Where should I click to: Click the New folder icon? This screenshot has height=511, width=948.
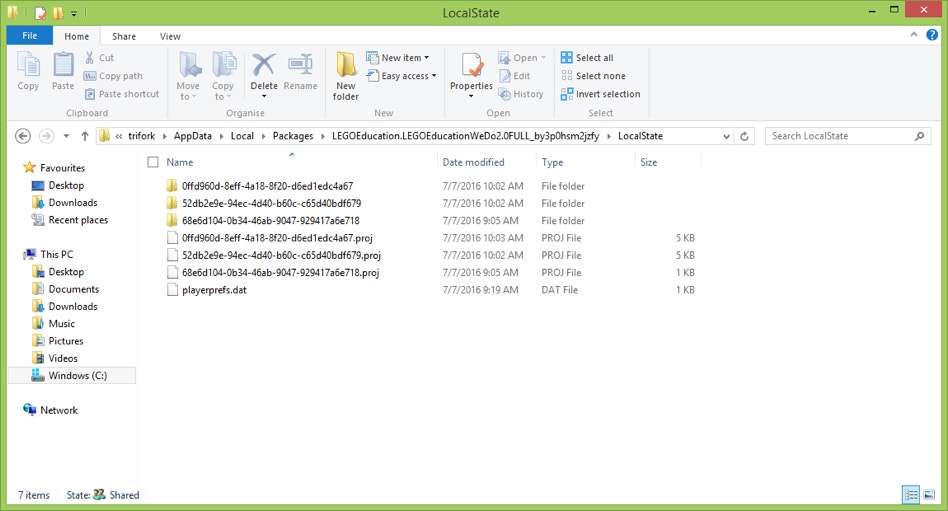(x=346, y=66)
